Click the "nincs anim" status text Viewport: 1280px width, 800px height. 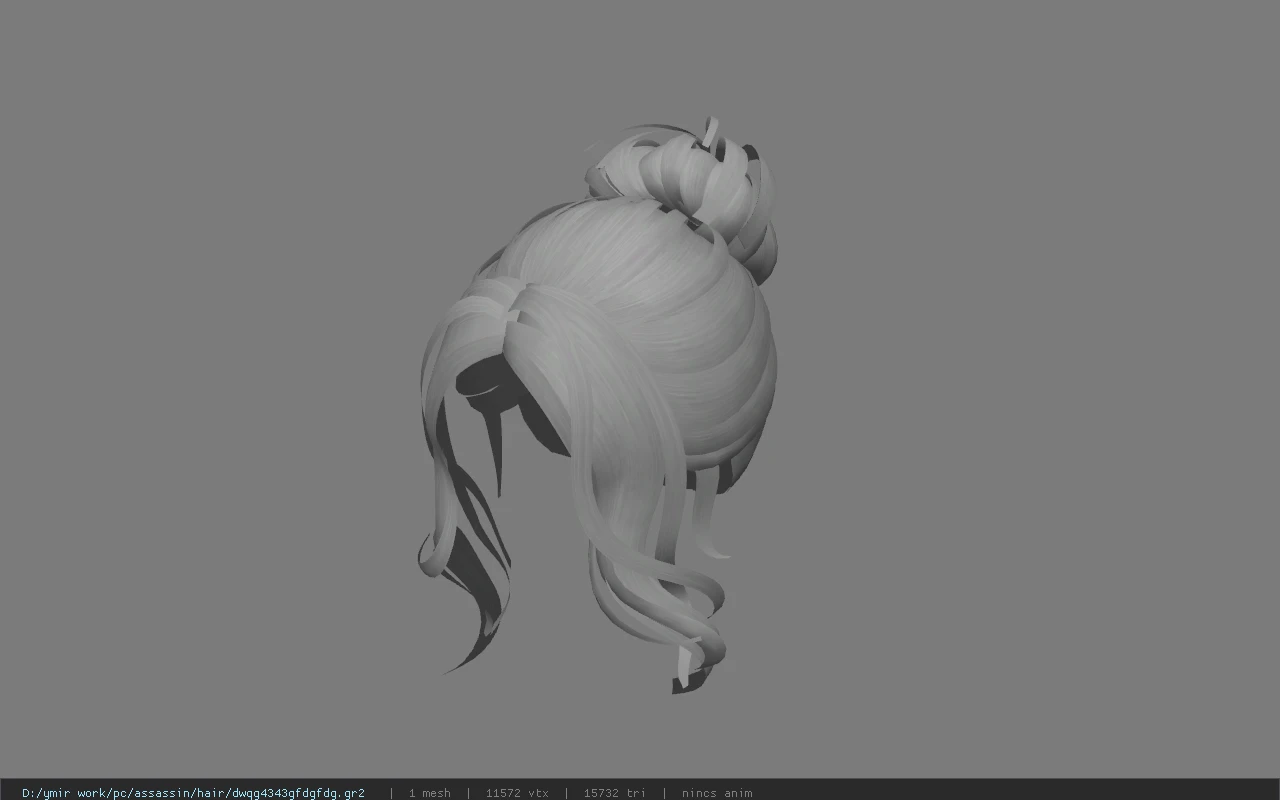tap(717, 793)
